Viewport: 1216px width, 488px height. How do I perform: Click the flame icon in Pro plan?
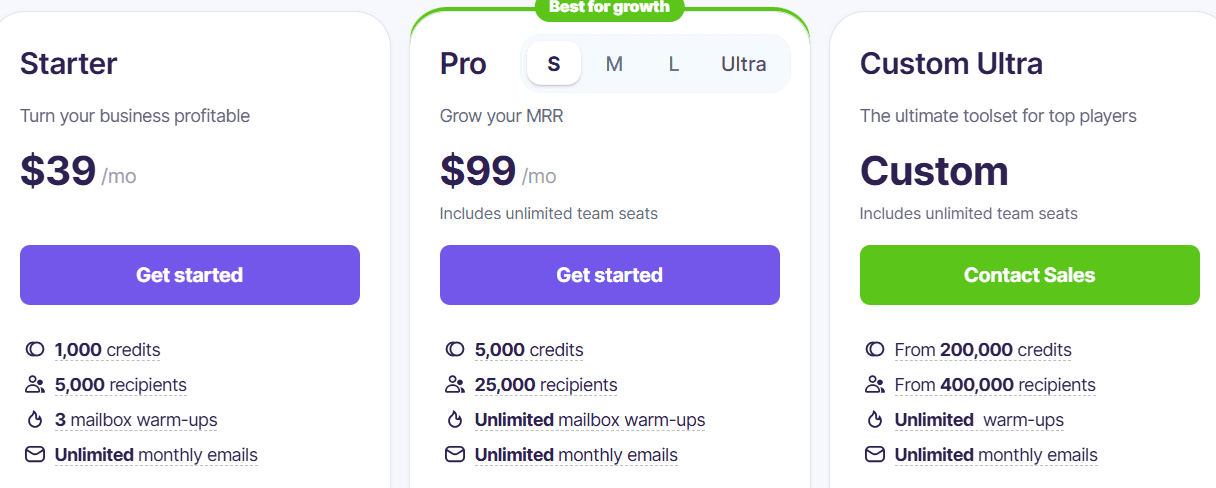(455, 420)
